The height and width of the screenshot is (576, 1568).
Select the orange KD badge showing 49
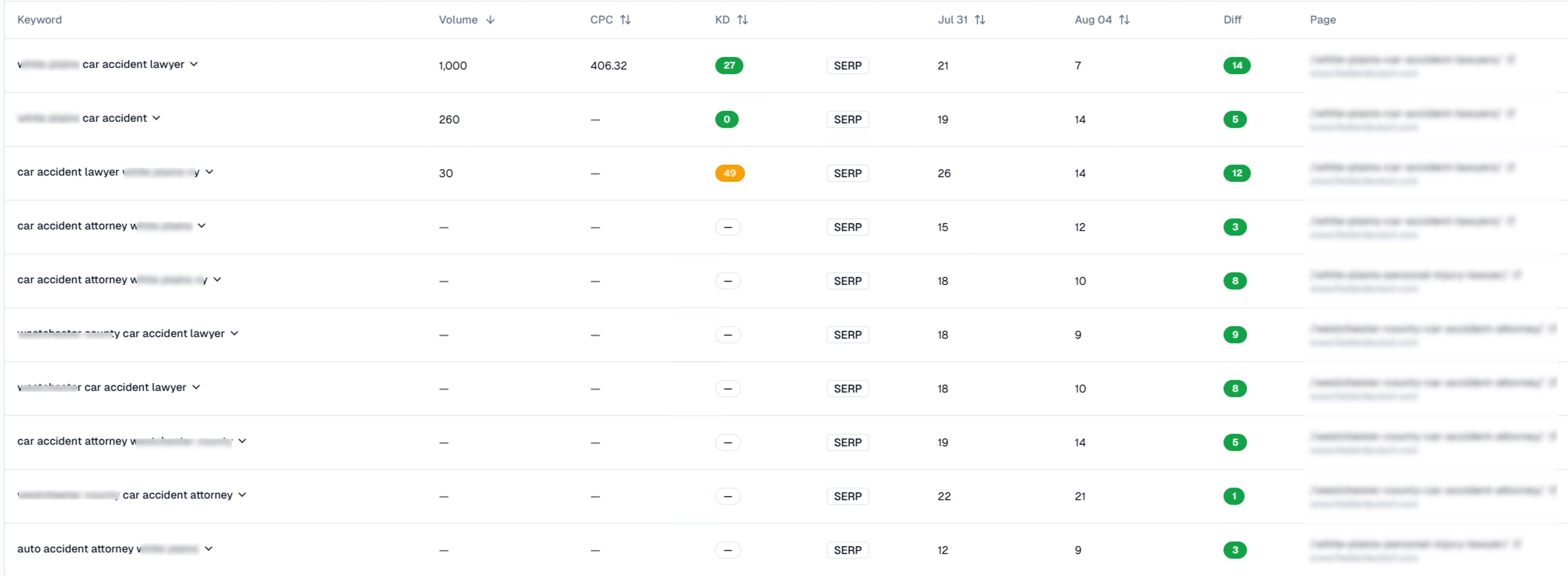pos(730,173)
